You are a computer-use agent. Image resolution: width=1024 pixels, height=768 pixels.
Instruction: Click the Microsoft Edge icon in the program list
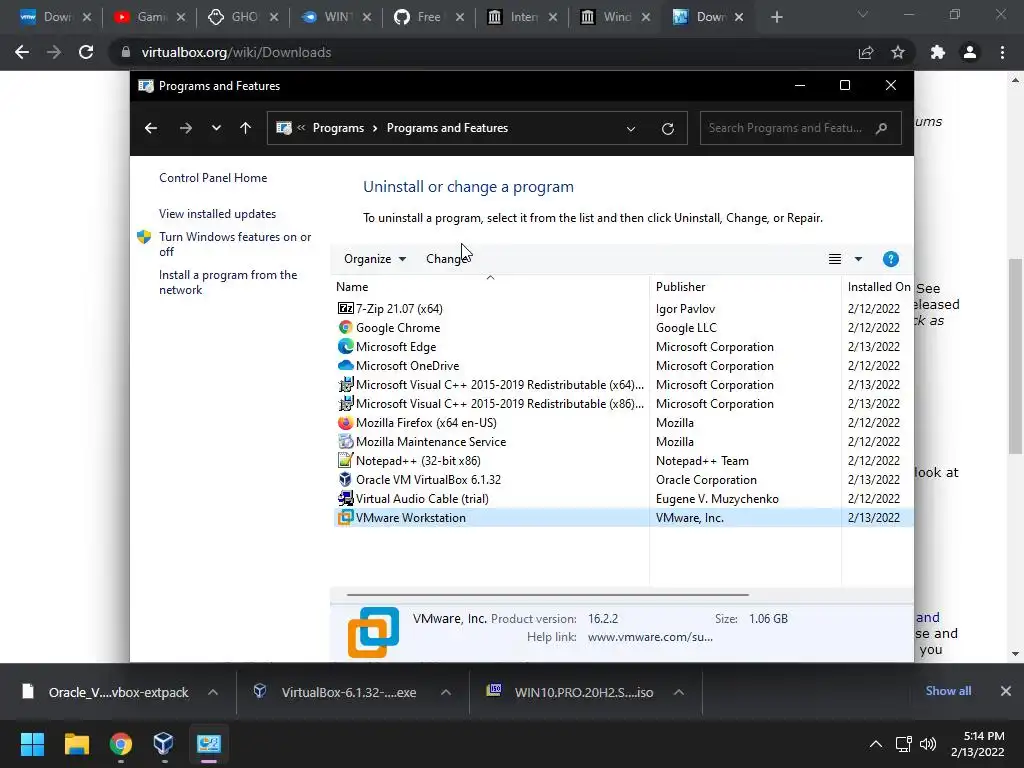pos(345,346)
